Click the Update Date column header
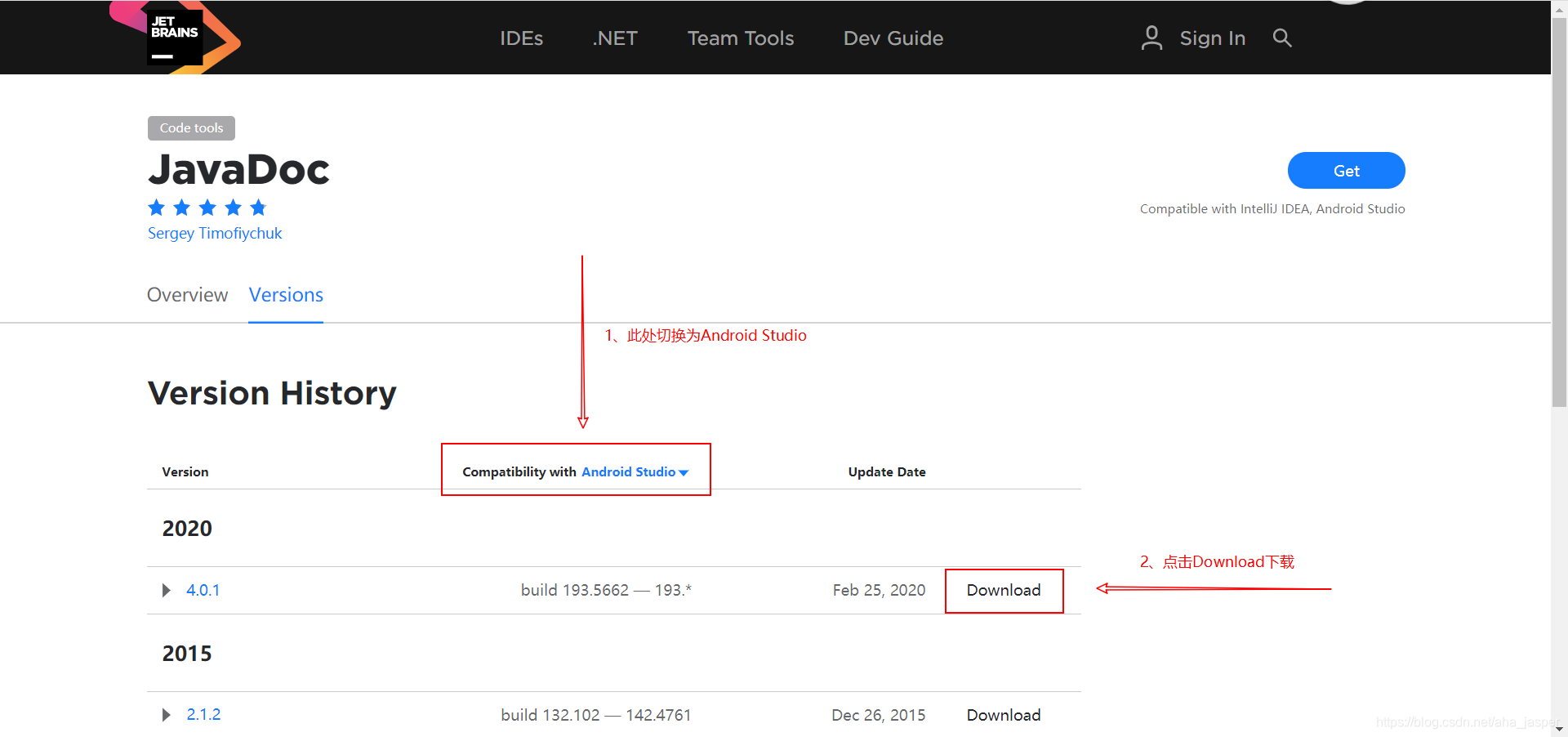 click(x=887, y=472)
